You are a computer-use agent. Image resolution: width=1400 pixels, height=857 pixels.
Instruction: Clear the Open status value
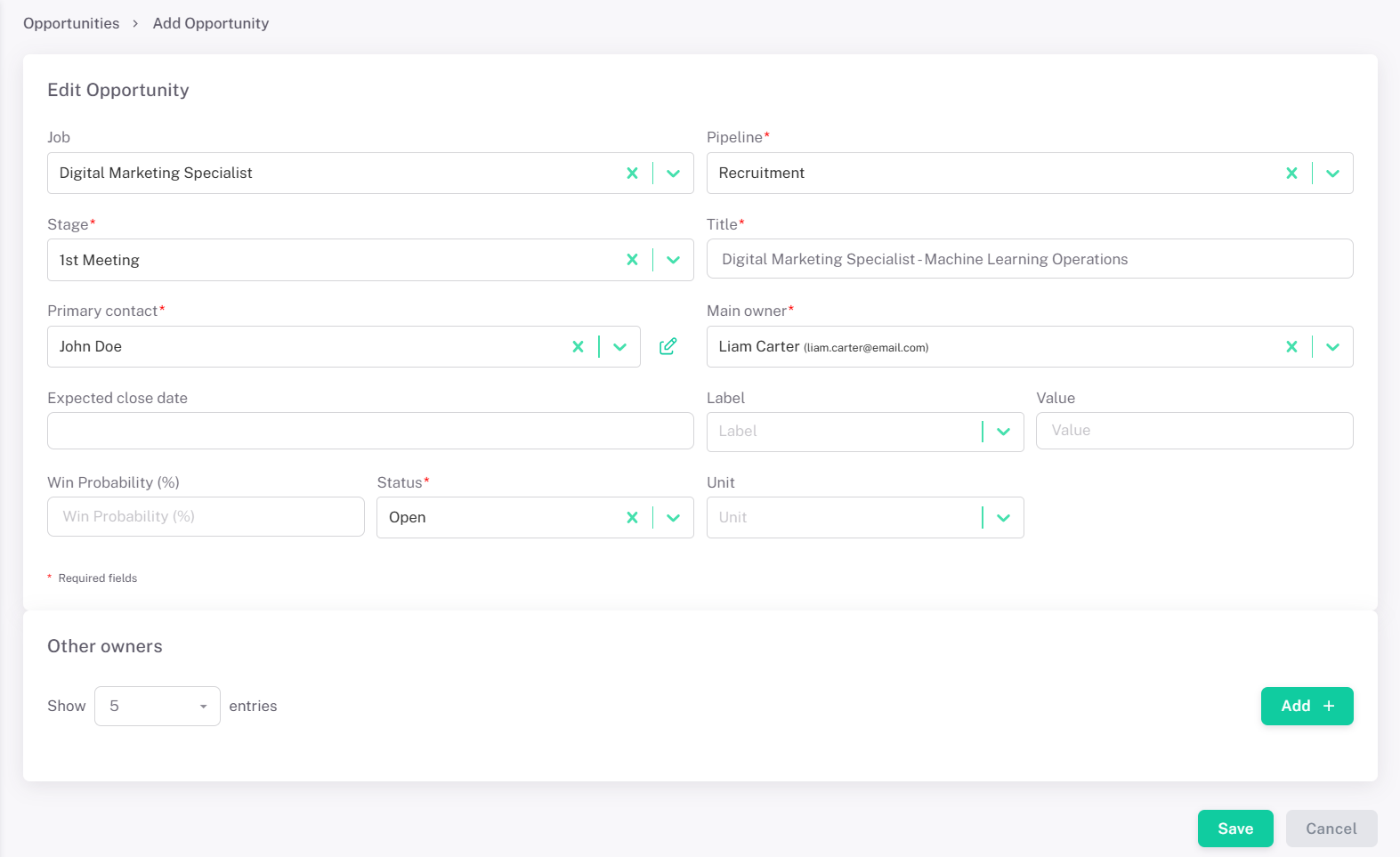pos(632,518)
